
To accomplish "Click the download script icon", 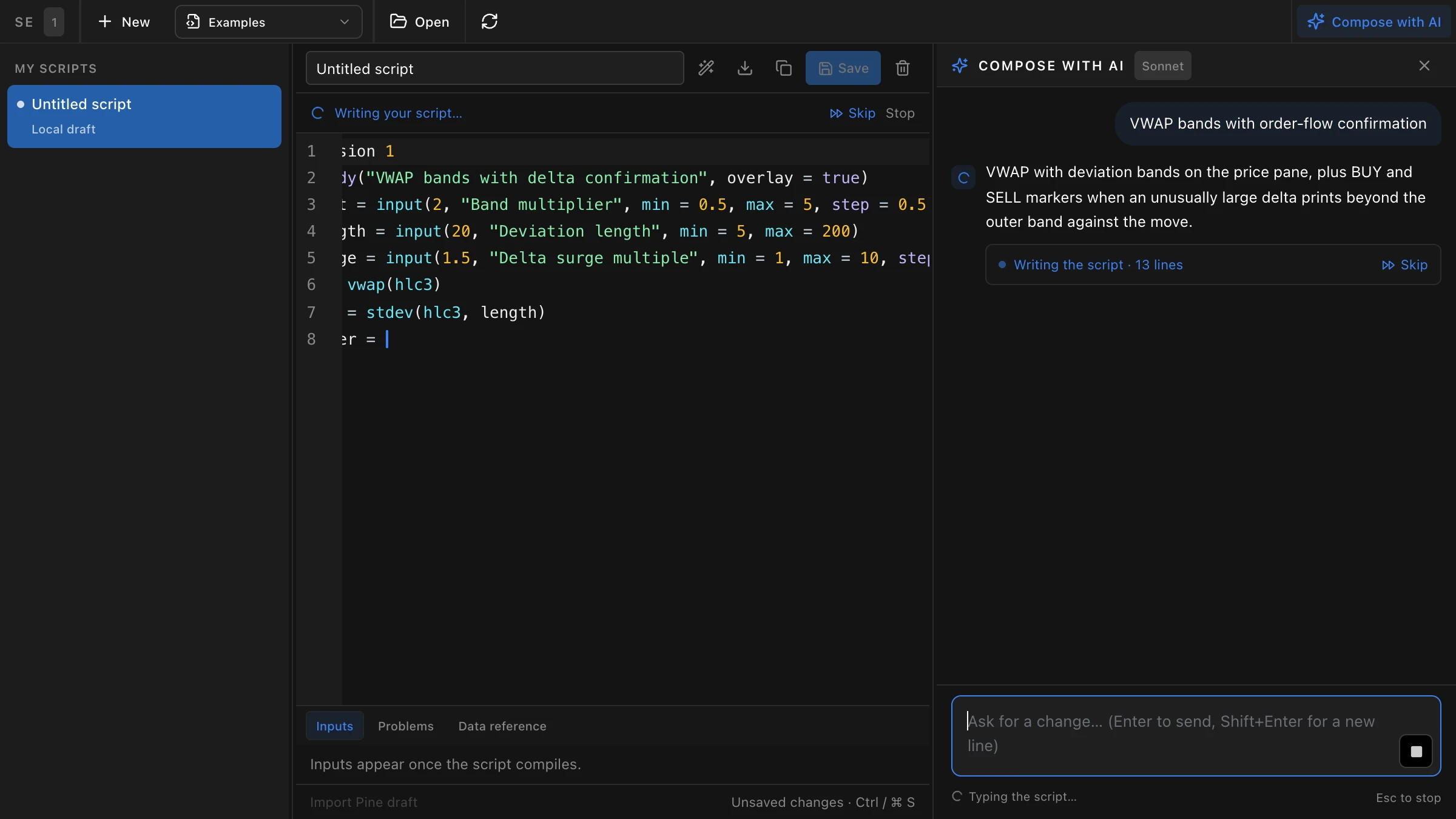I will point(745,68).
